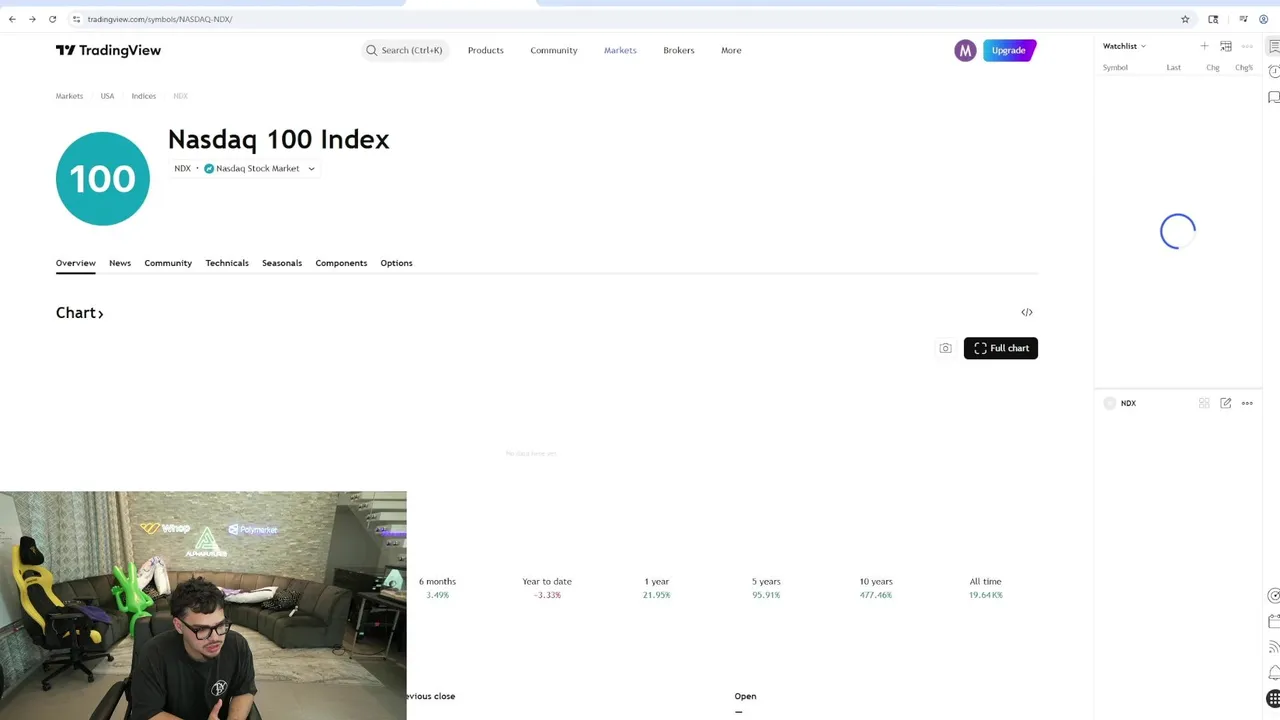Click the embed code icon

point(1027,312)
